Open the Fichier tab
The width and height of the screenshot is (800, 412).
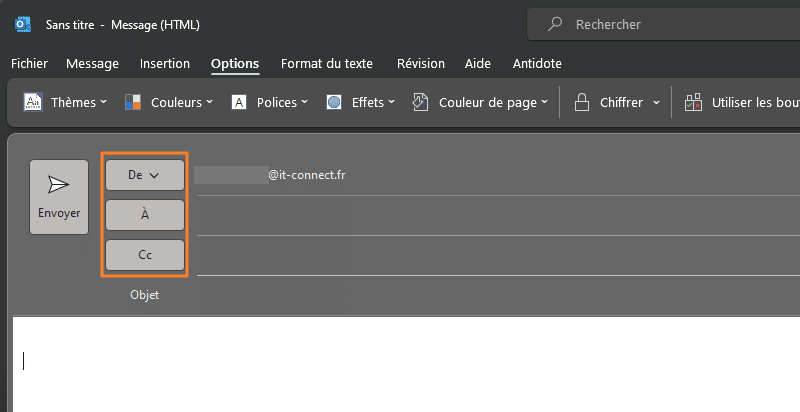pyautogui.click(x=29, y=64)
